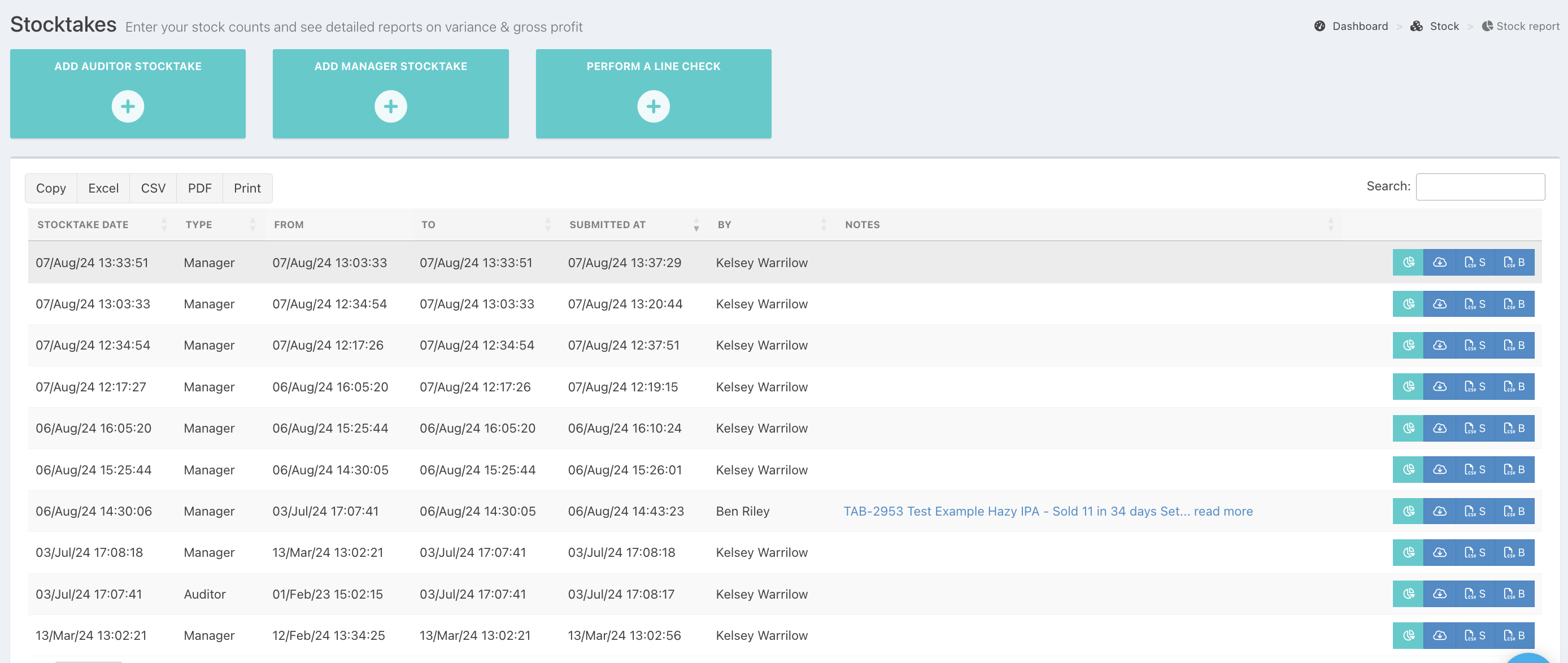The image size is (1568, 663).
Task: Focus the Search input field
Action: 1480,186
